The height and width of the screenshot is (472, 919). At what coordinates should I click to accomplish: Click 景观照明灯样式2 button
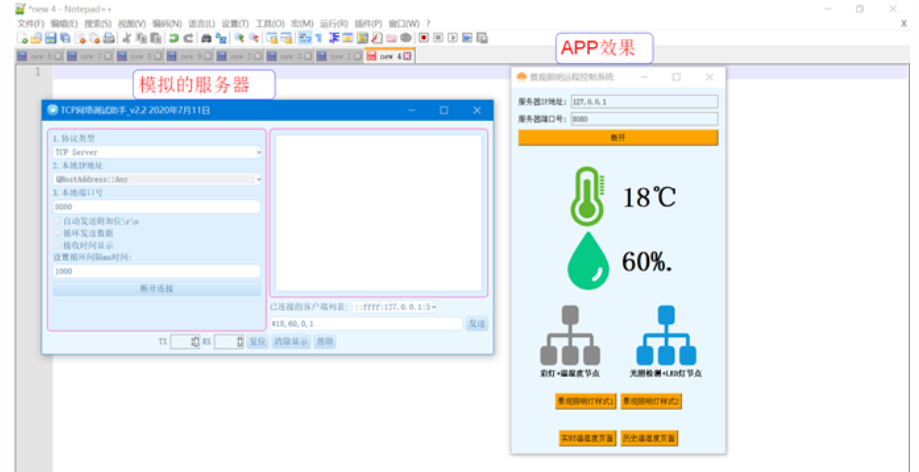(651, 402)
